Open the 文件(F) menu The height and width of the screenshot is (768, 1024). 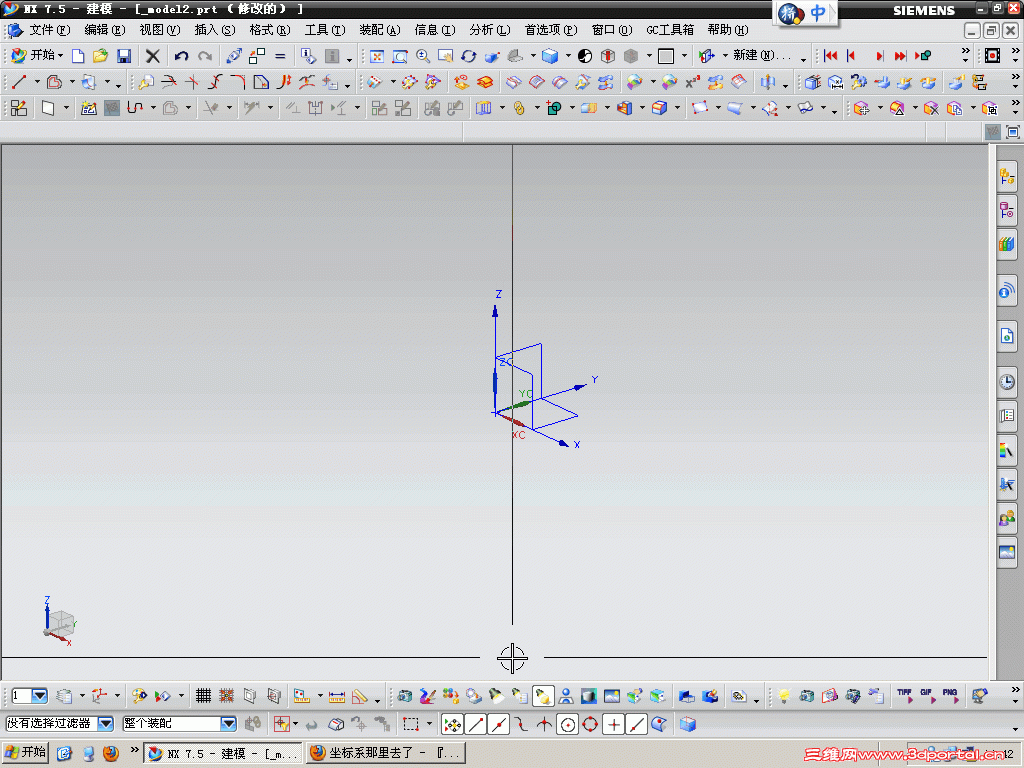point(50,30)
